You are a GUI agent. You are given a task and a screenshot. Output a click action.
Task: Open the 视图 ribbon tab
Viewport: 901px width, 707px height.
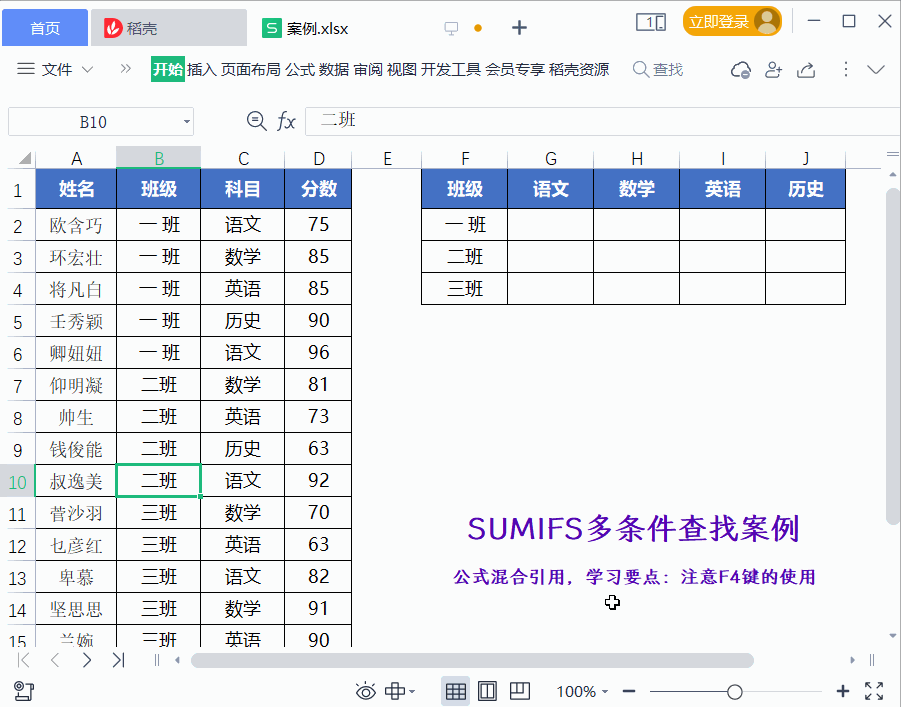pyautogui.click(x=402, y=70)
